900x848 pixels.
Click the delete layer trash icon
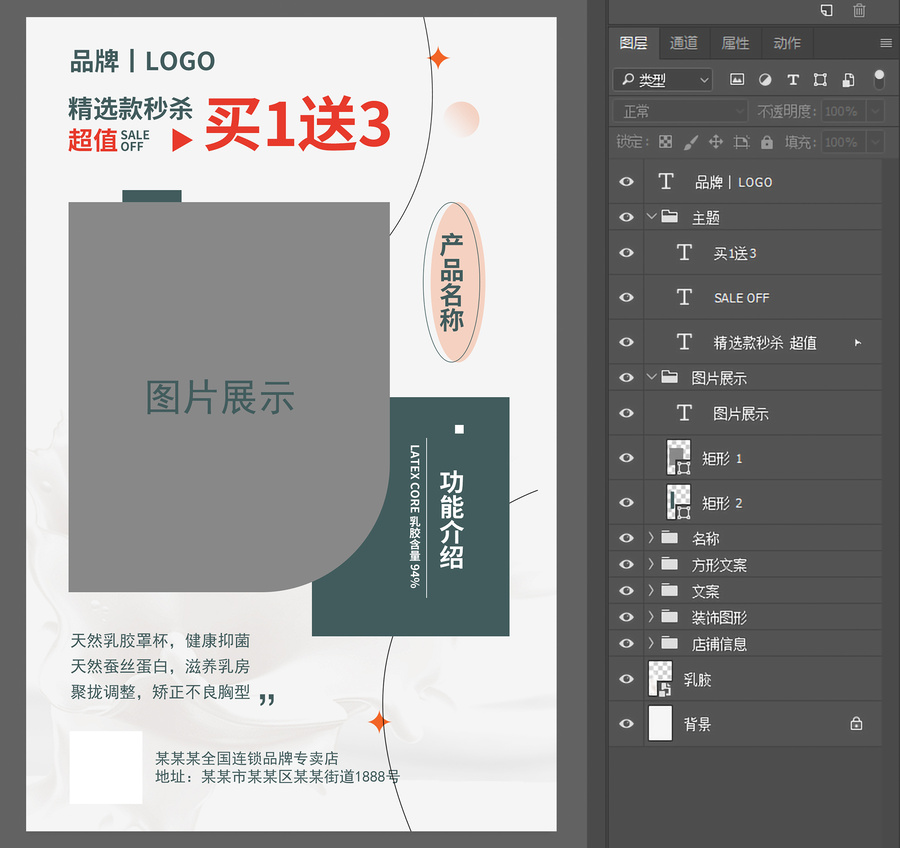click(x=859, y=10)
